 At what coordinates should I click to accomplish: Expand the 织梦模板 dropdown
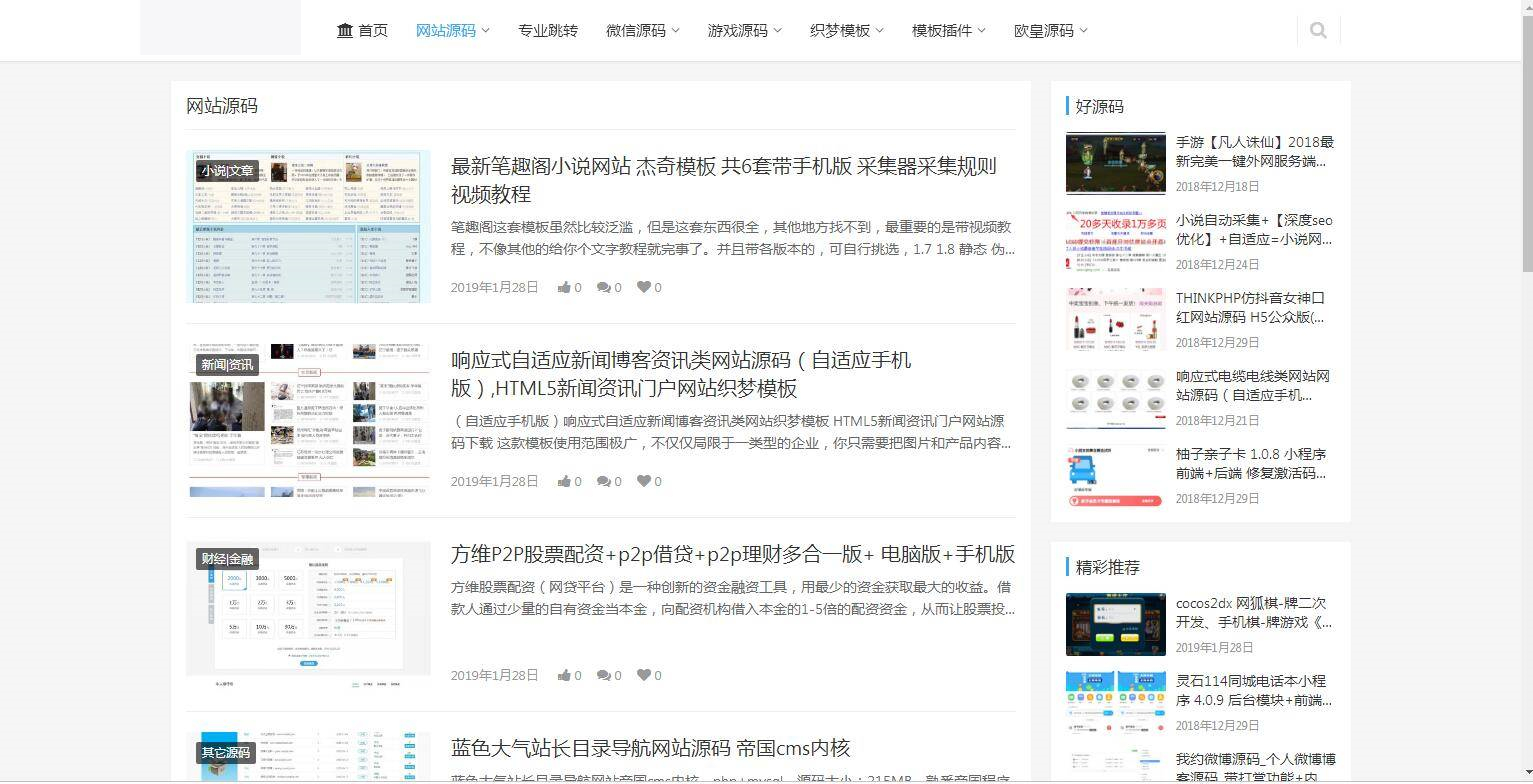(x=840, y=30)
